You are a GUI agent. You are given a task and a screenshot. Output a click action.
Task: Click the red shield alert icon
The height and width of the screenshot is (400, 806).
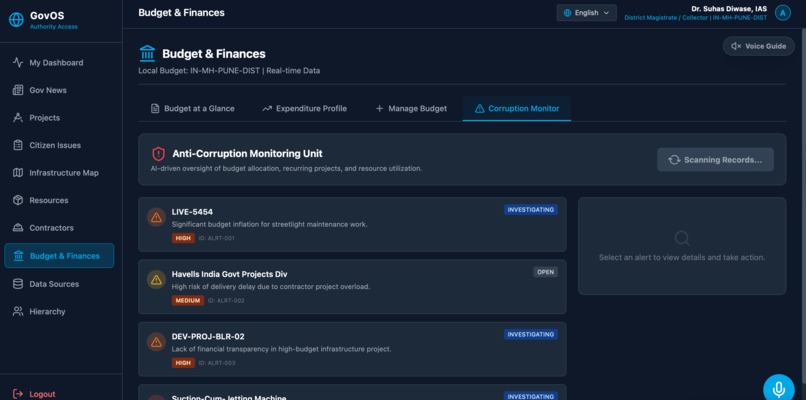(158, 154)
